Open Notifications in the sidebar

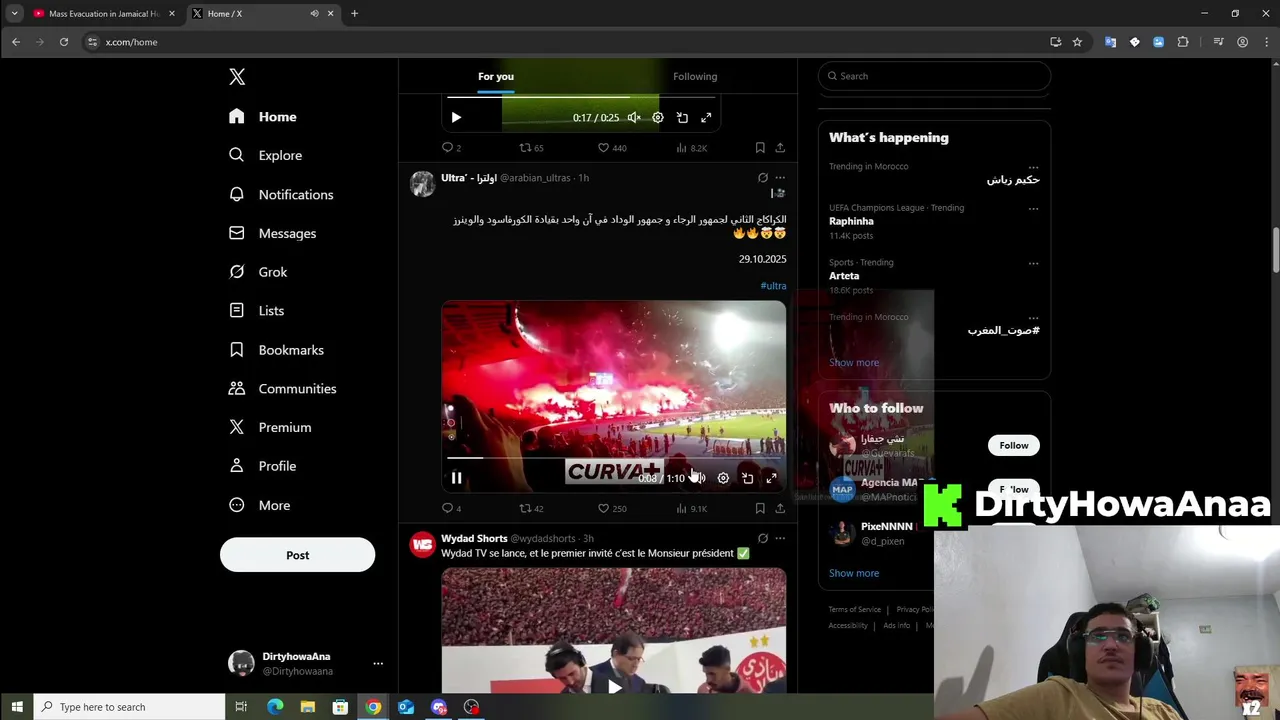281,194
